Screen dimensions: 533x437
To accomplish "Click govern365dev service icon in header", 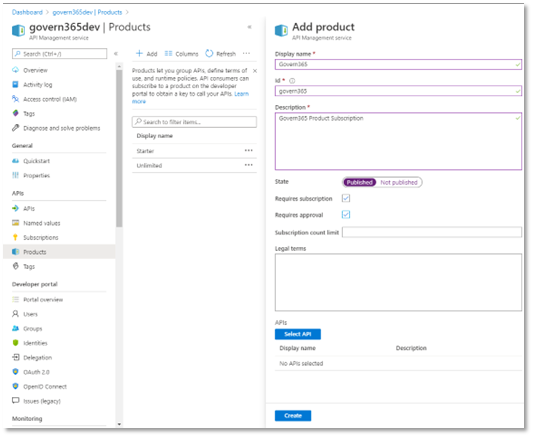I will tap(18, 30).
